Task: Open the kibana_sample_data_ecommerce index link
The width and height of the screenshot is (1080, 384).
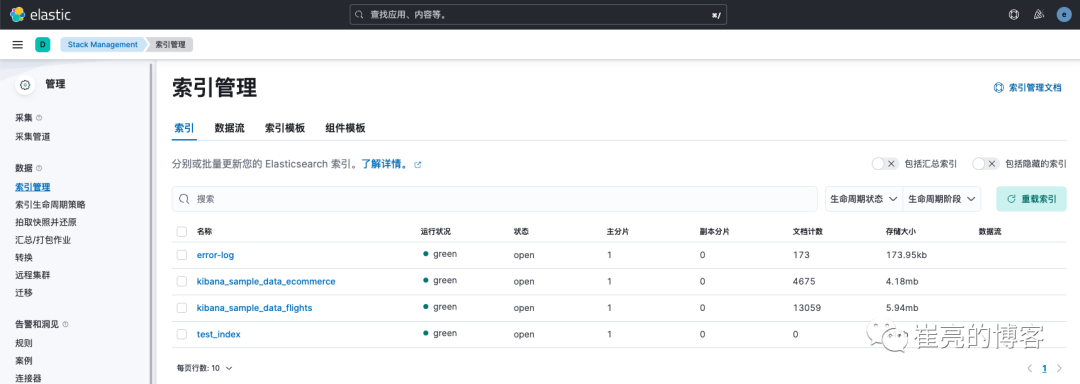Action: pyautogui.click(x=266, y=281)
